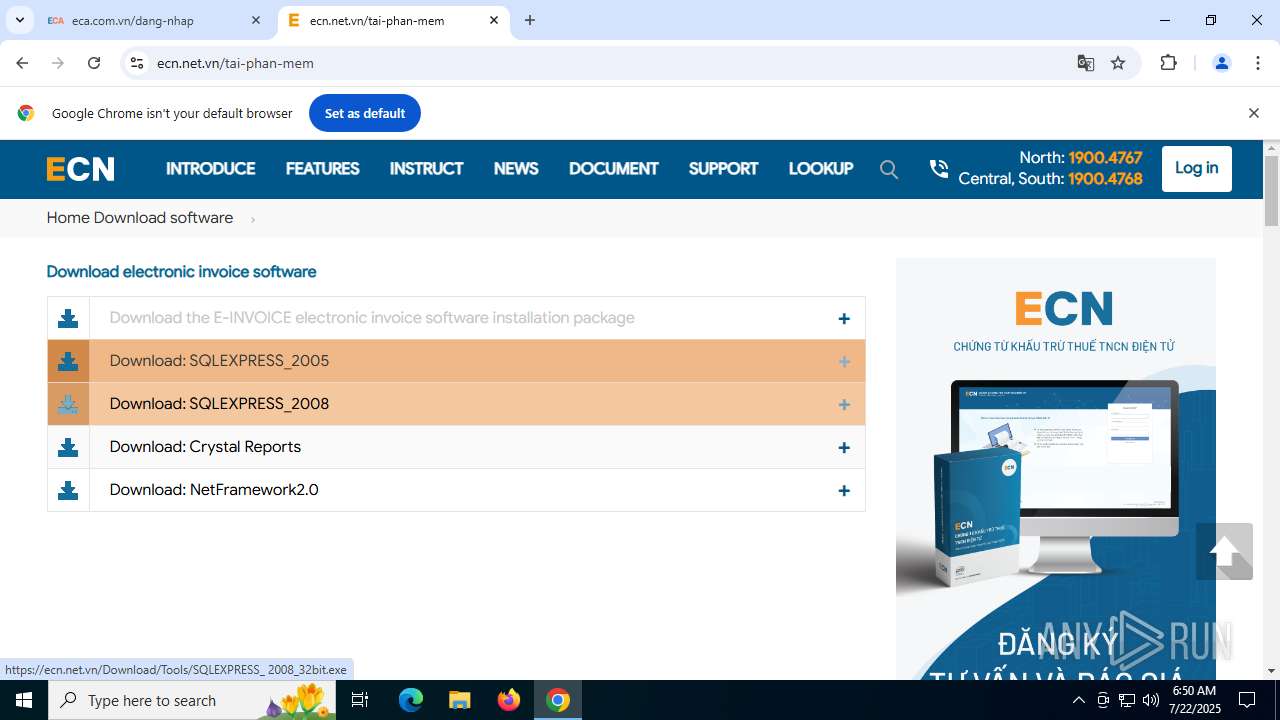Click the download icon beside Crystal Reports
This screenshot has height=720, width=1280.
pyautogui.click(x=68, y=447)
